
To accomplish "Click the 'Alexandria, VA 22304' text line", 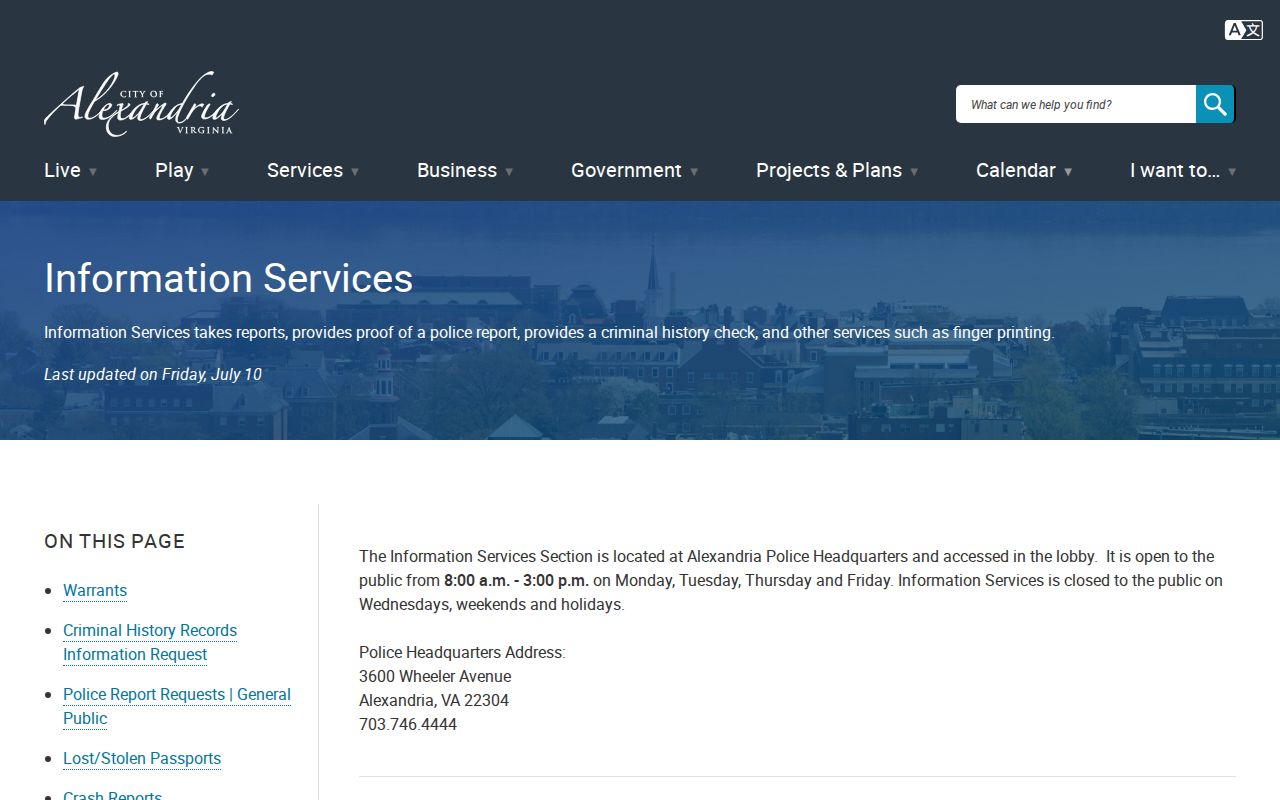I will coord(434,700).
